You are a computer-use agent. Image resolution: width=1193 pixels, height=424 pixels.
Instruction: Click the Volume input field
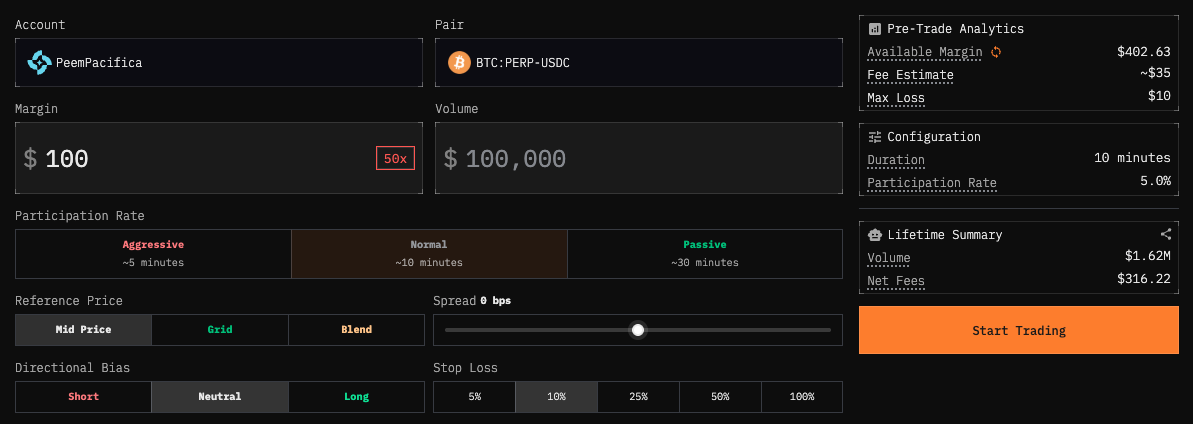tap(639, 159)
